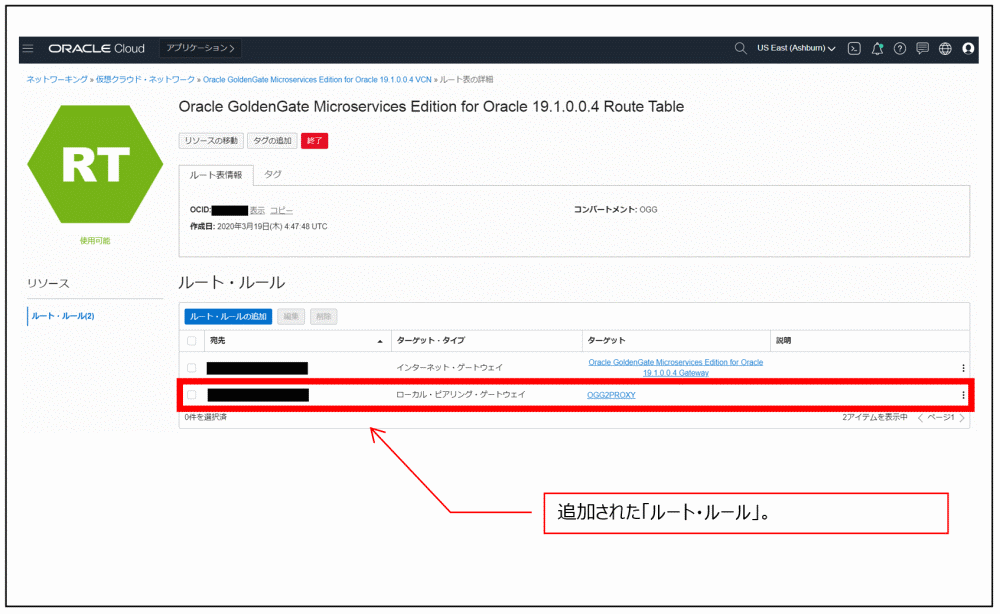Open the search magnifier icon
Screen dimensions: 1000x614
click(x=740, y=48)
